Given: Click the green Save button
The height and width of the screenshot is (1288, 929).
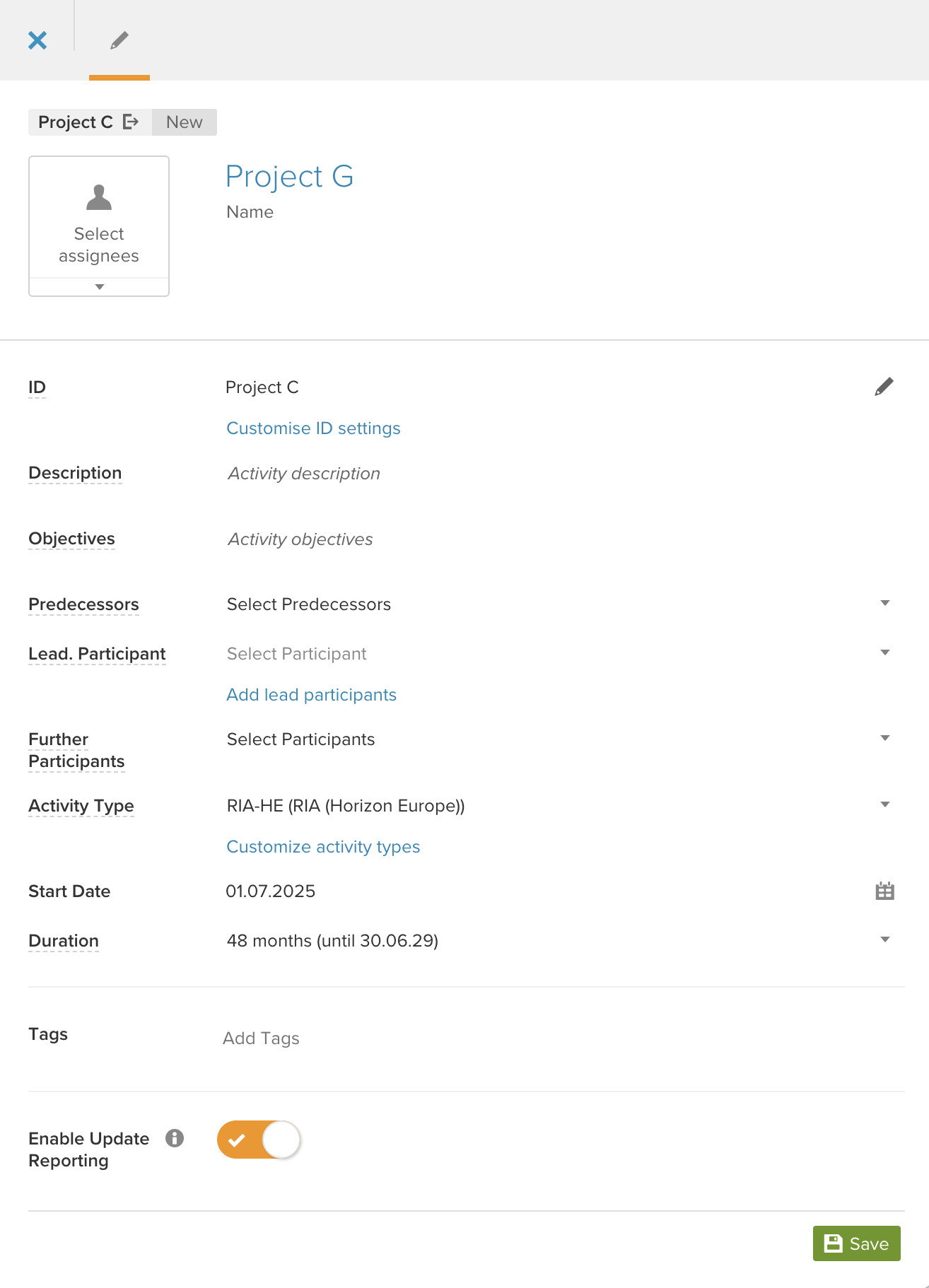Looking at the screenshot, I should point(856,1243).
